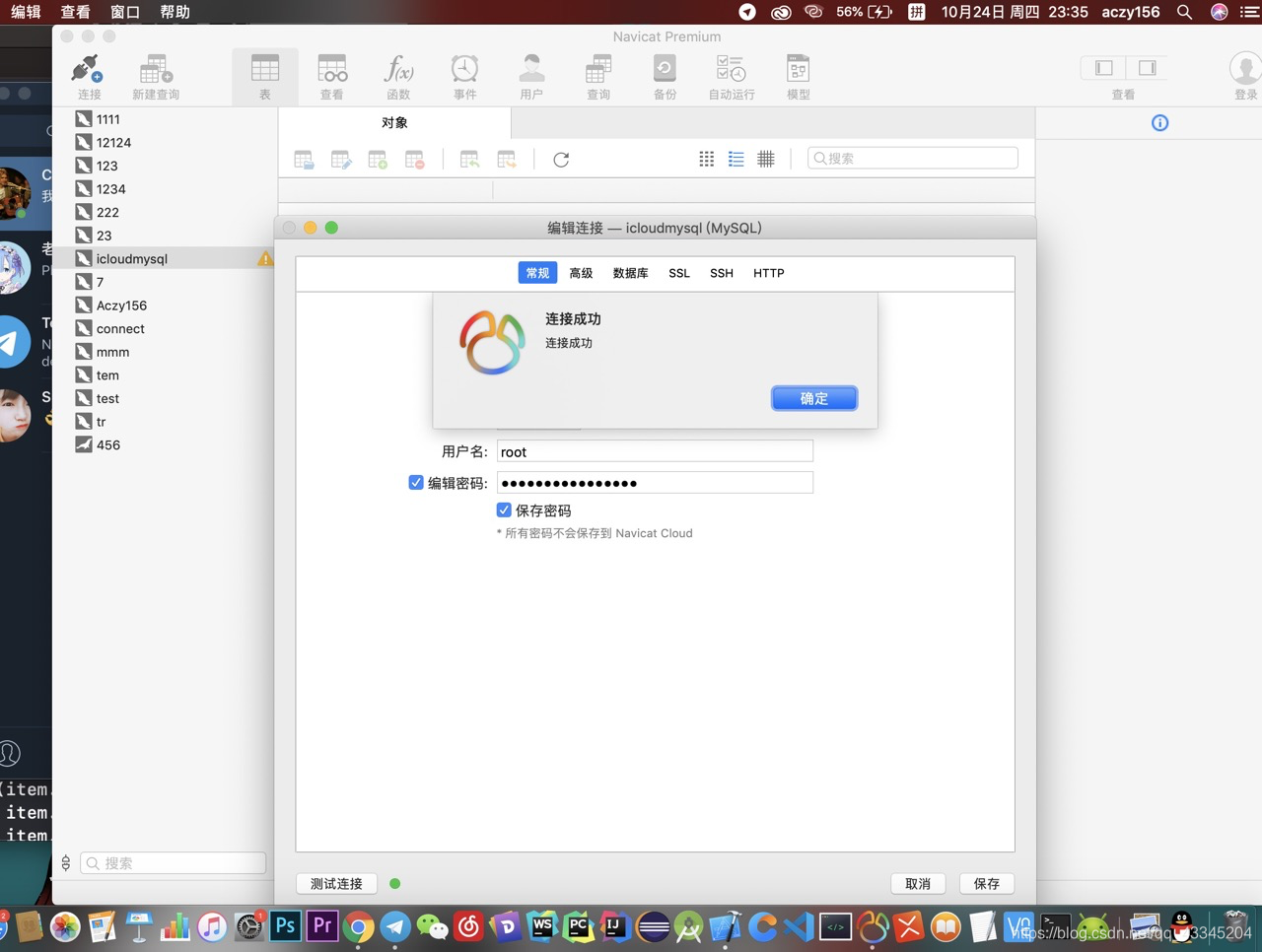Click the warning icon beside icloudmysql
The width and height of the screenshot is (1262, 952).
click(265, 258)
